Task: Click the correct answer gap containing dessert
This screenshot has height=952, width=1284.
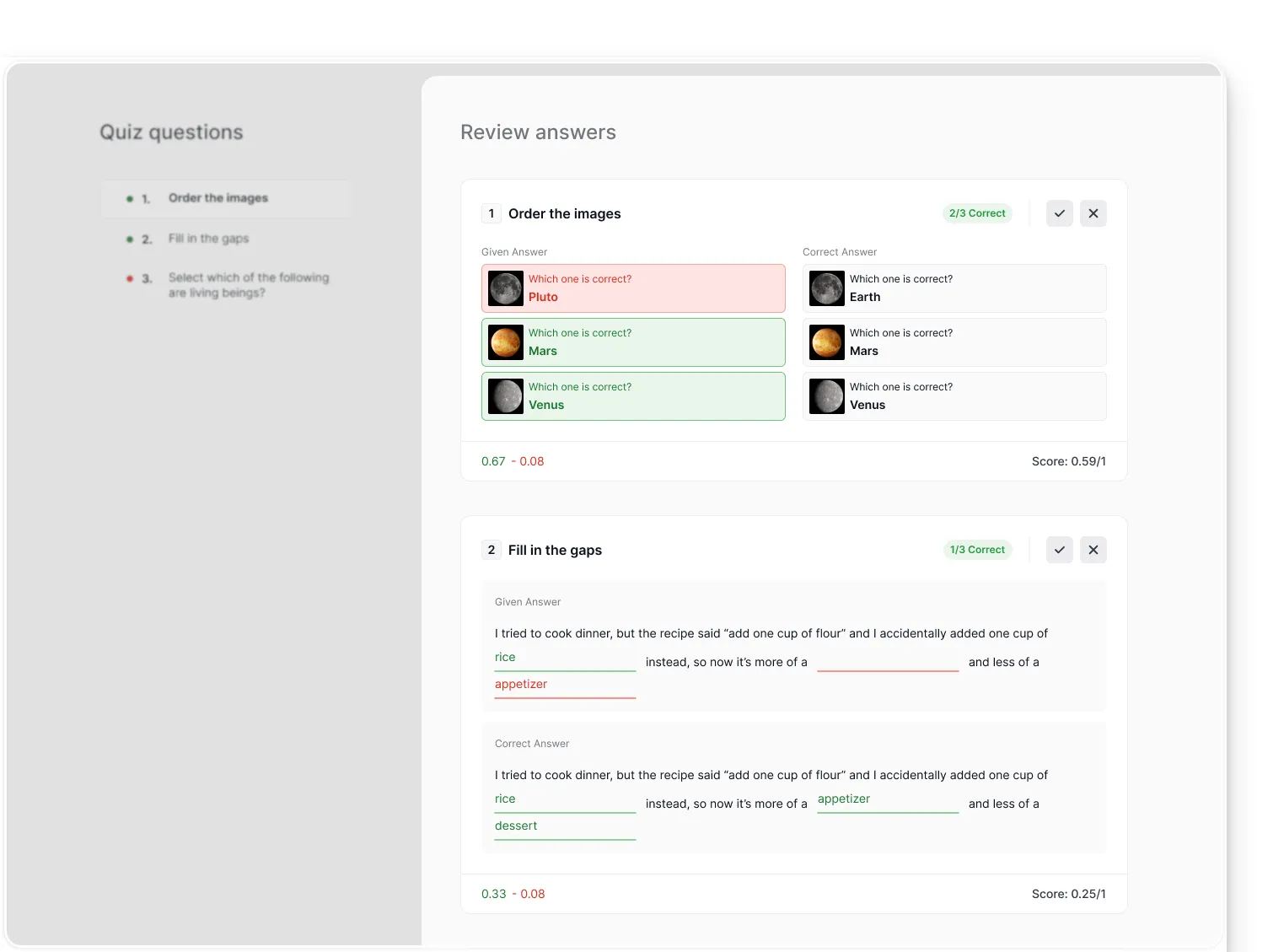Action: click(x=565, y=827)
